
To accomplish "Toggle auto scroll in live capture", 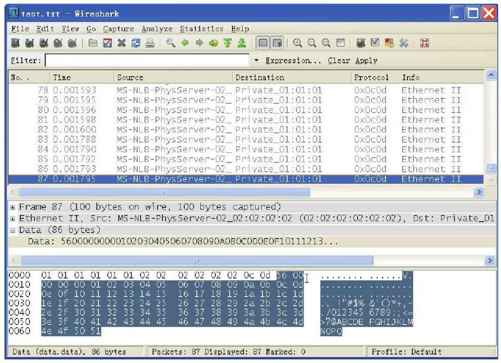I will [277, 43].
